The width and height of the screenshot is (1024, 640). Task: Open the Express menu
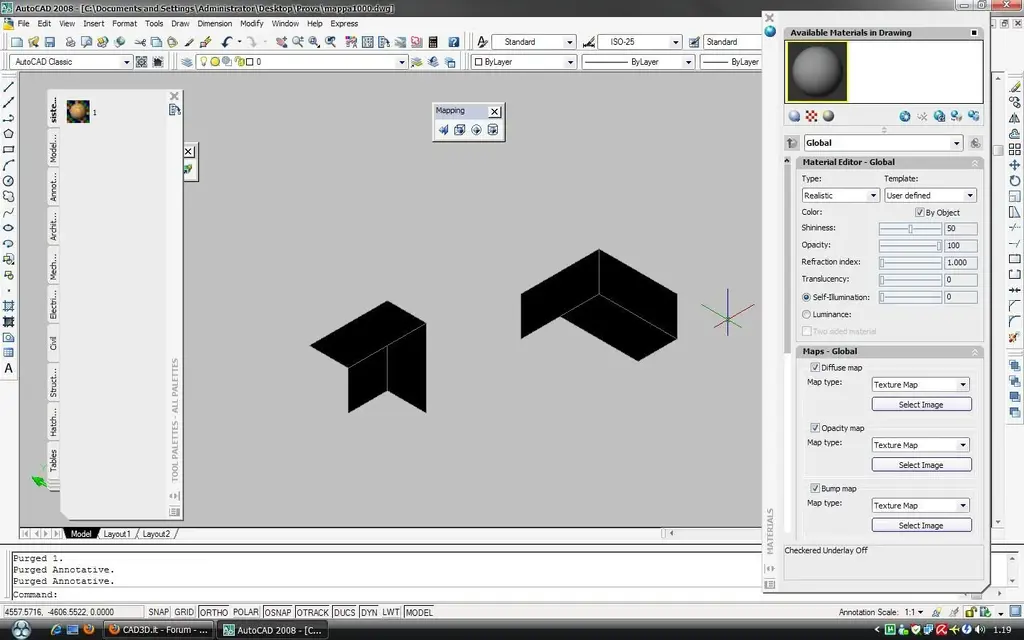(344, 24)
